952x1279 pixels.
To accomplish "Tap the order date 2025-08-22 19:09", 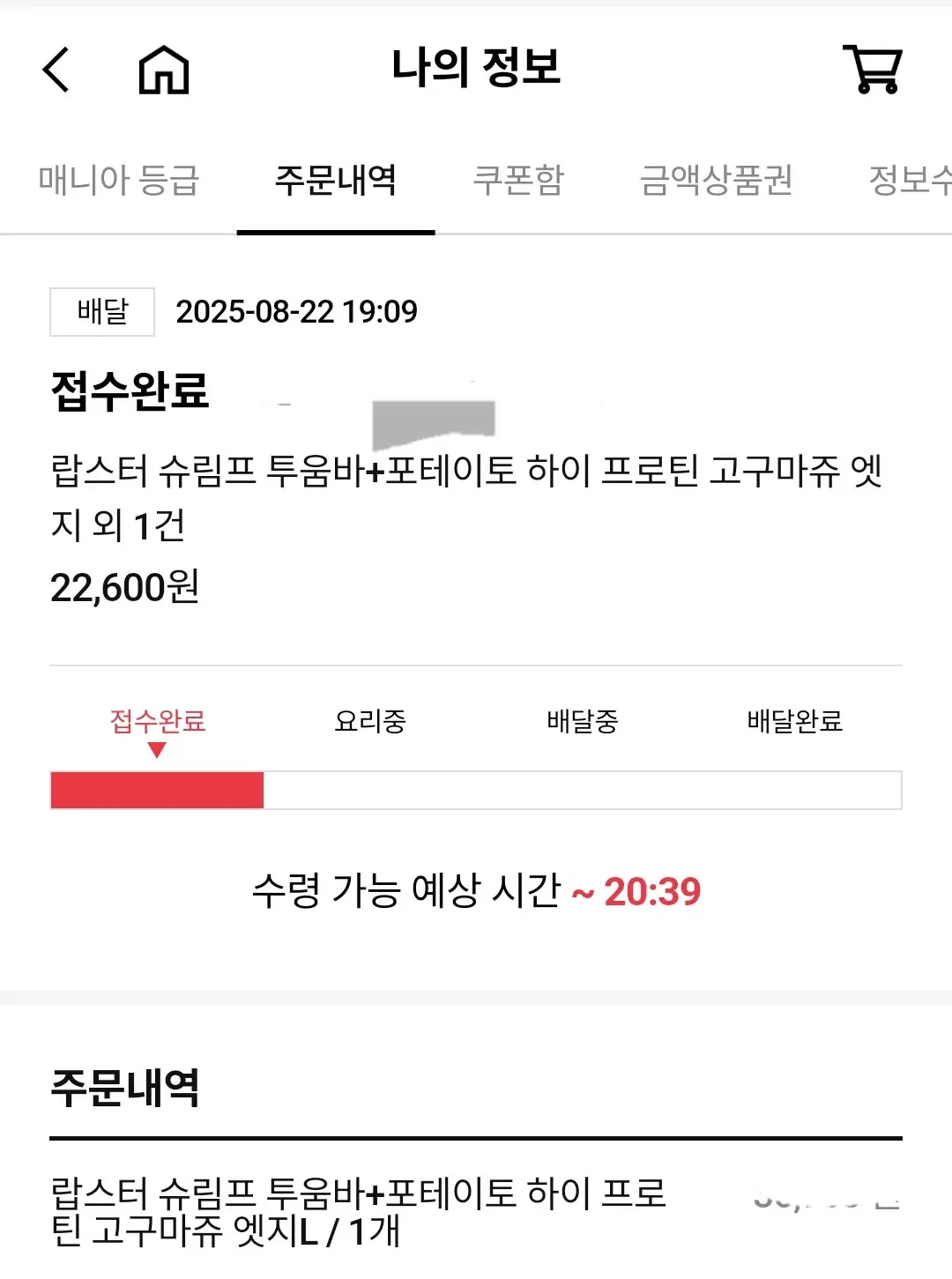I will (x=296, y=311).
